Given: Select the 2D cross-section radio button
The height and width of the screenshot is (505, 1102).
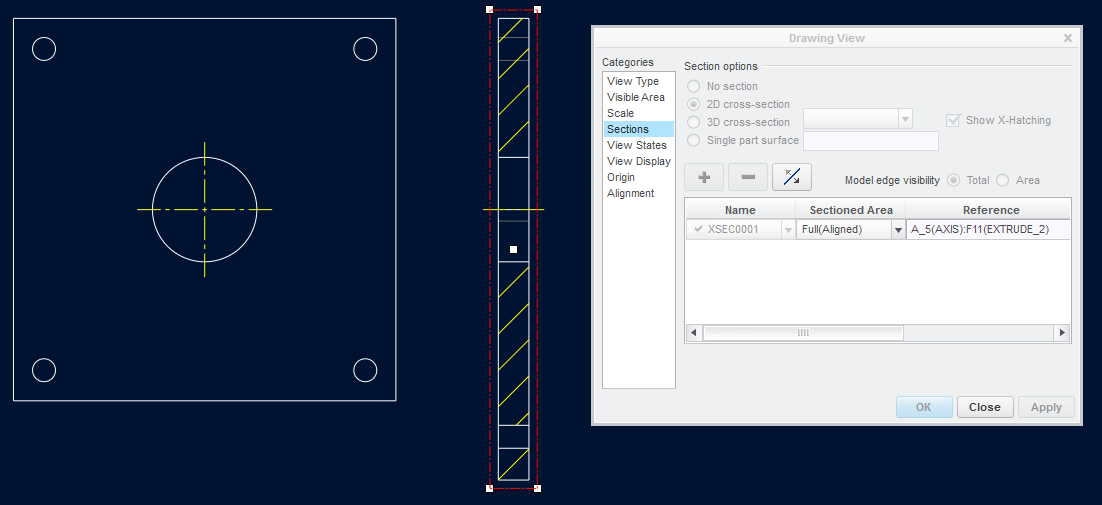Looking at the screenshot, I should pos(694,104).
